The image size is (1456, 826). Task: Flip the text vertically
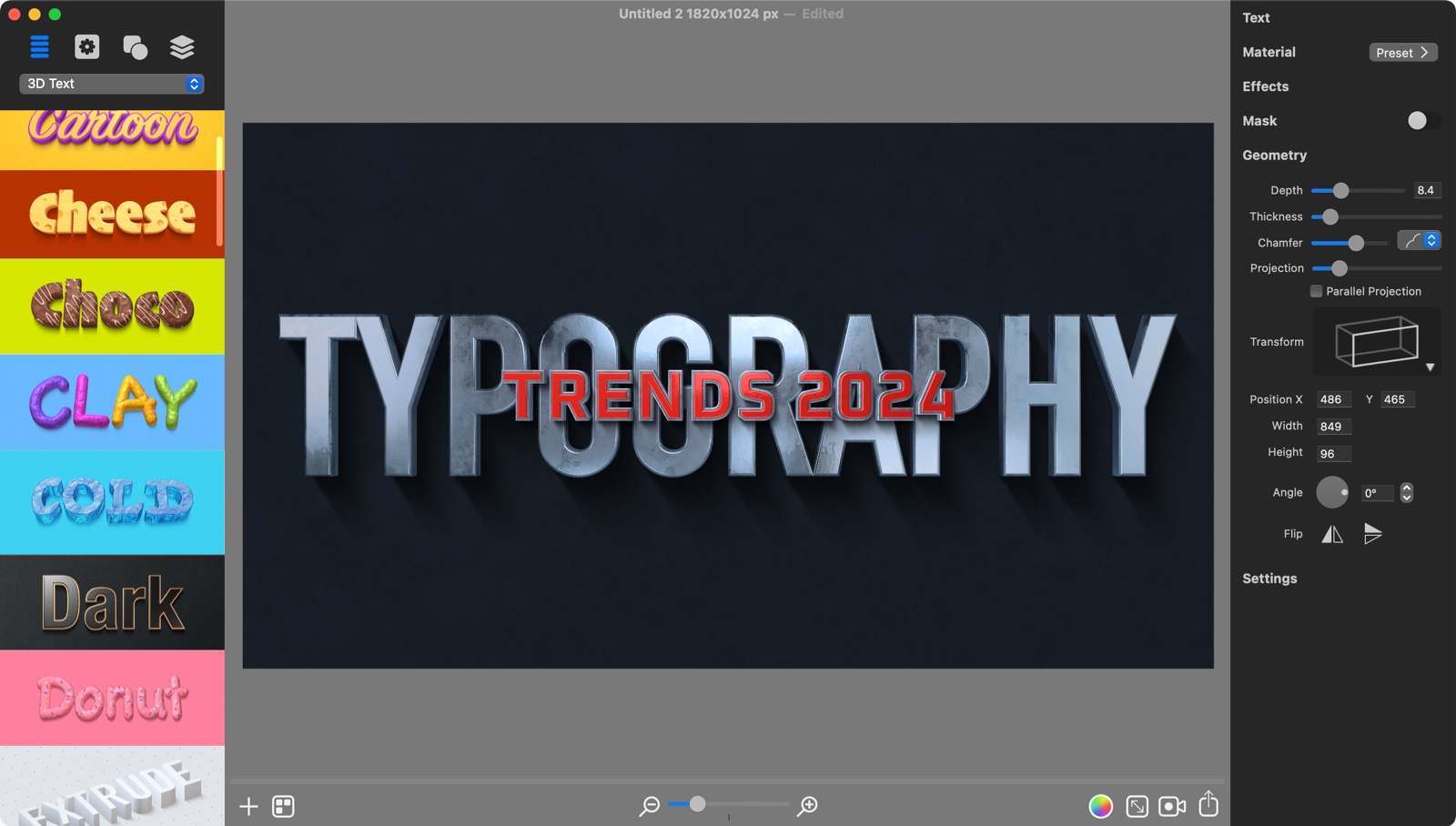pyautogui.click(x=1373, y=534)
